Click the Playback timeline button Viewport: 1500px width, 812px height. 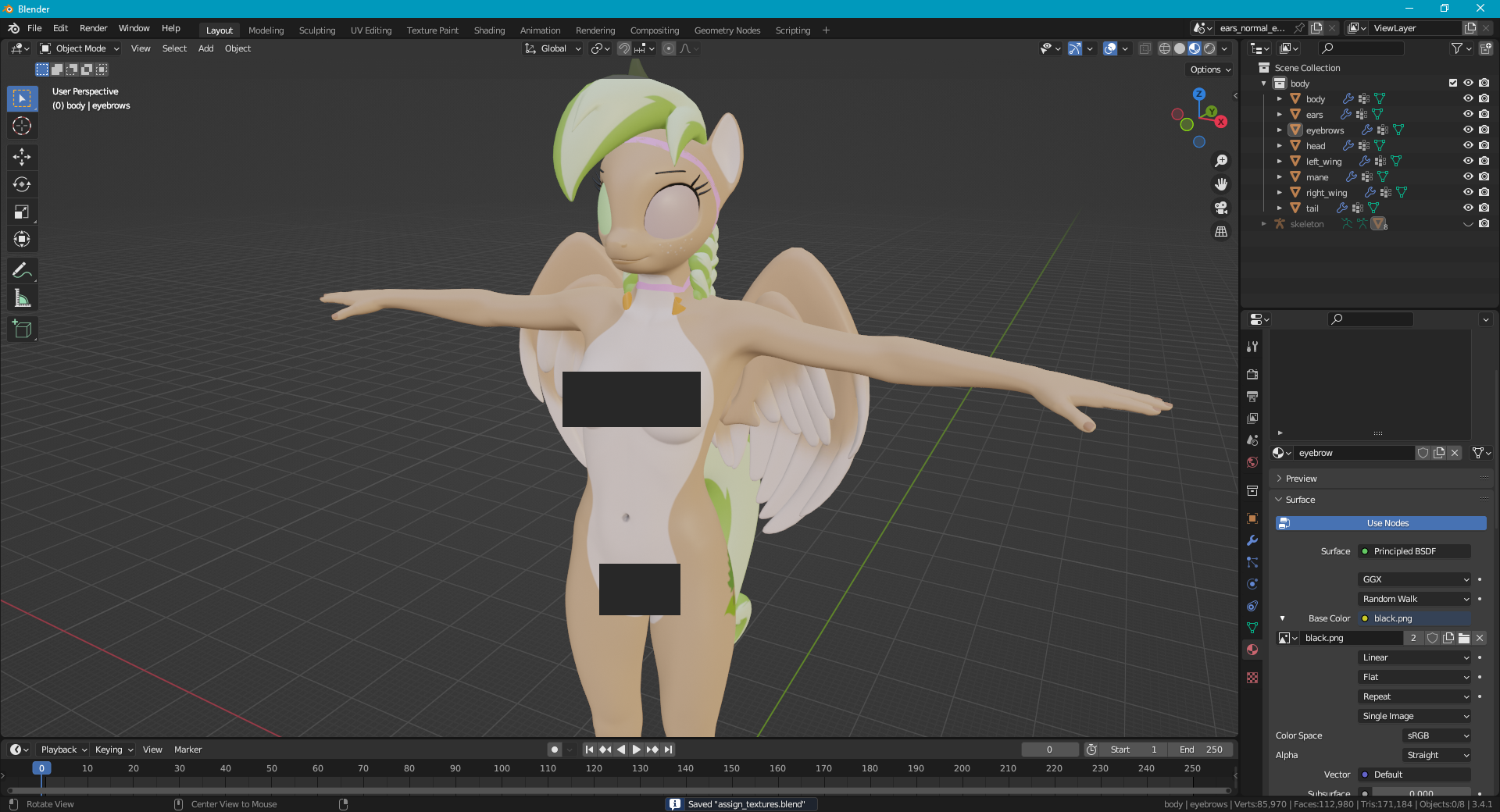[x=63, y=750]
